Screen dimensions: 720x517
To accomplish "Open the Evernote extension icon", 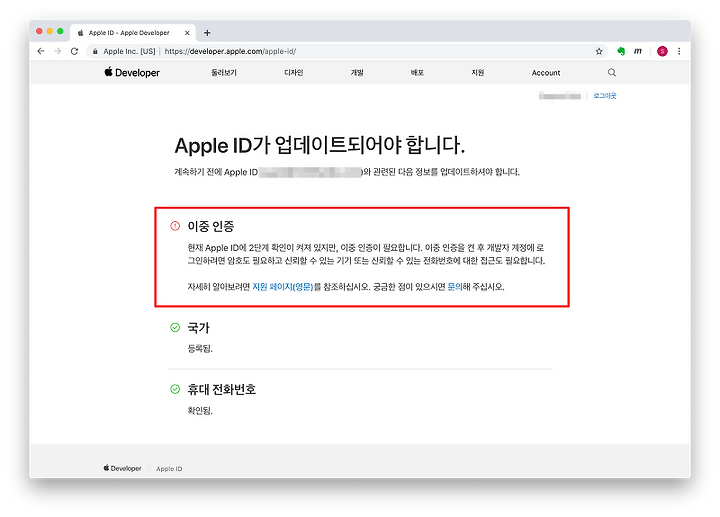I will coord(621,51).
